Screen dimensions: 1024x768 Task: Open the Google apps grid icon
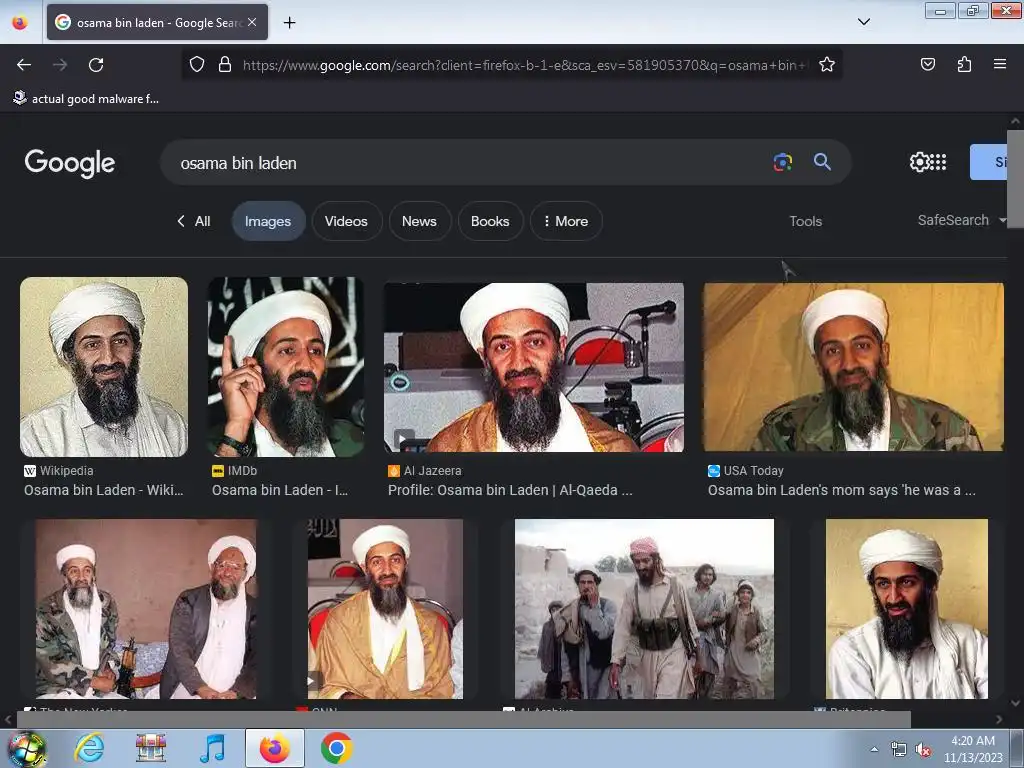click(x=938, y=162)
